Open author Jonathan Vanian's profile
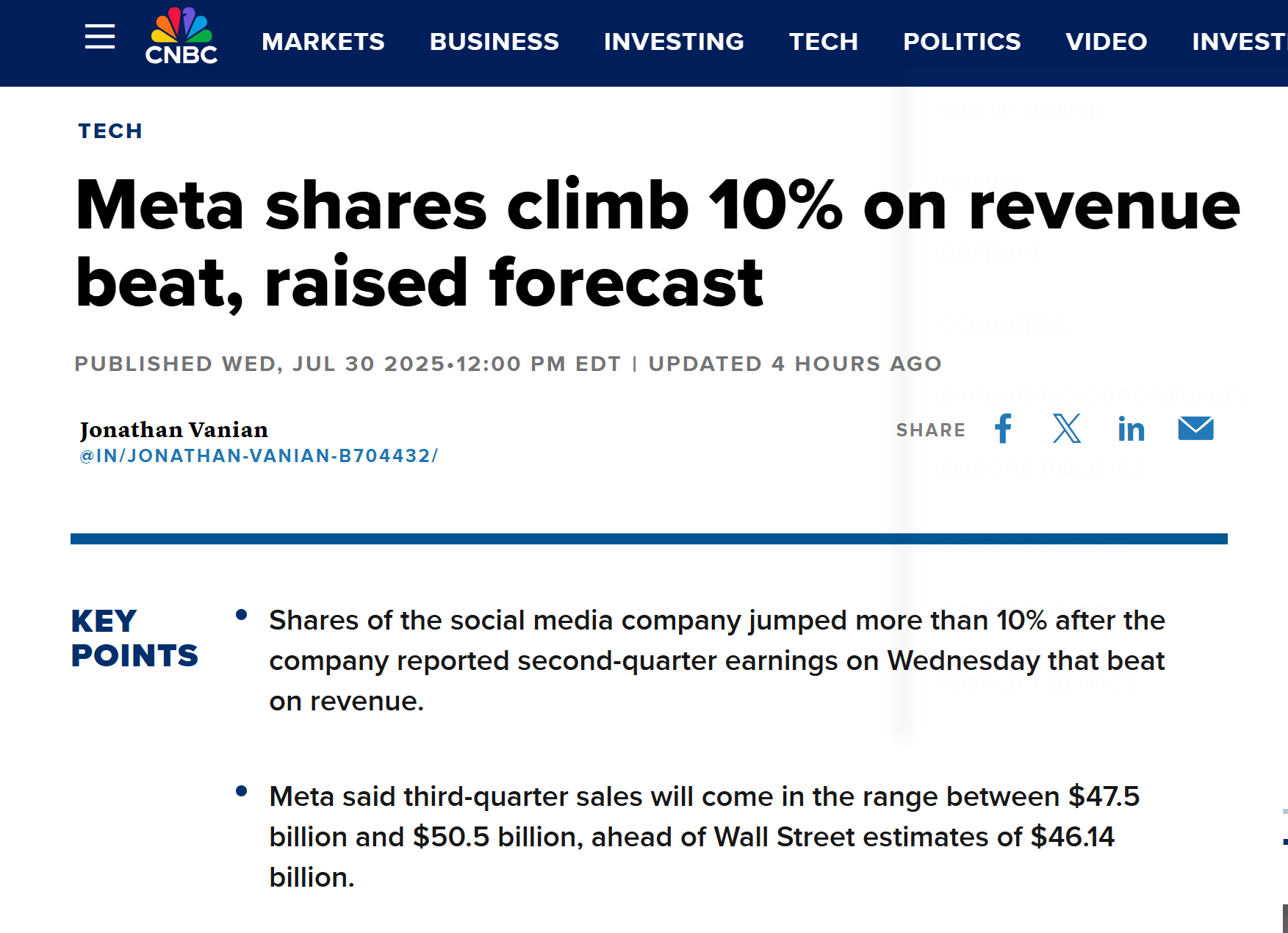The width and height of the screenshot is (1288, 933). tap(174, 430)
